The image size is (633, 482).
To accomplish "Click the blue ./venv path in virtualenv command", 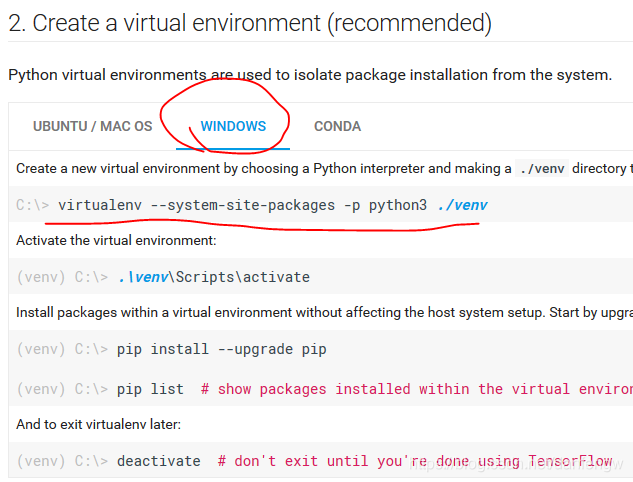I will [x=463, y=205].
